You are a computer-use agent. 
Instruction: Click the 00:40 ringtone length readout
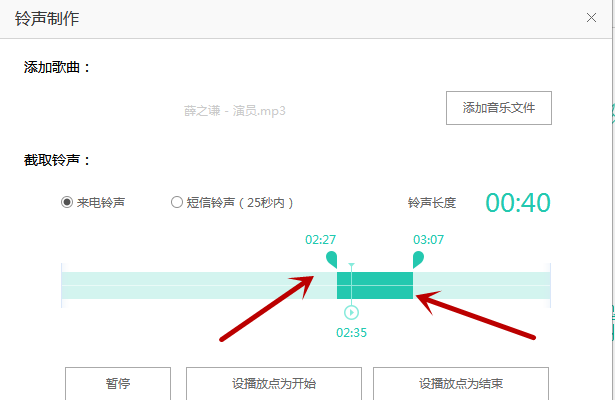click(518, 202)
